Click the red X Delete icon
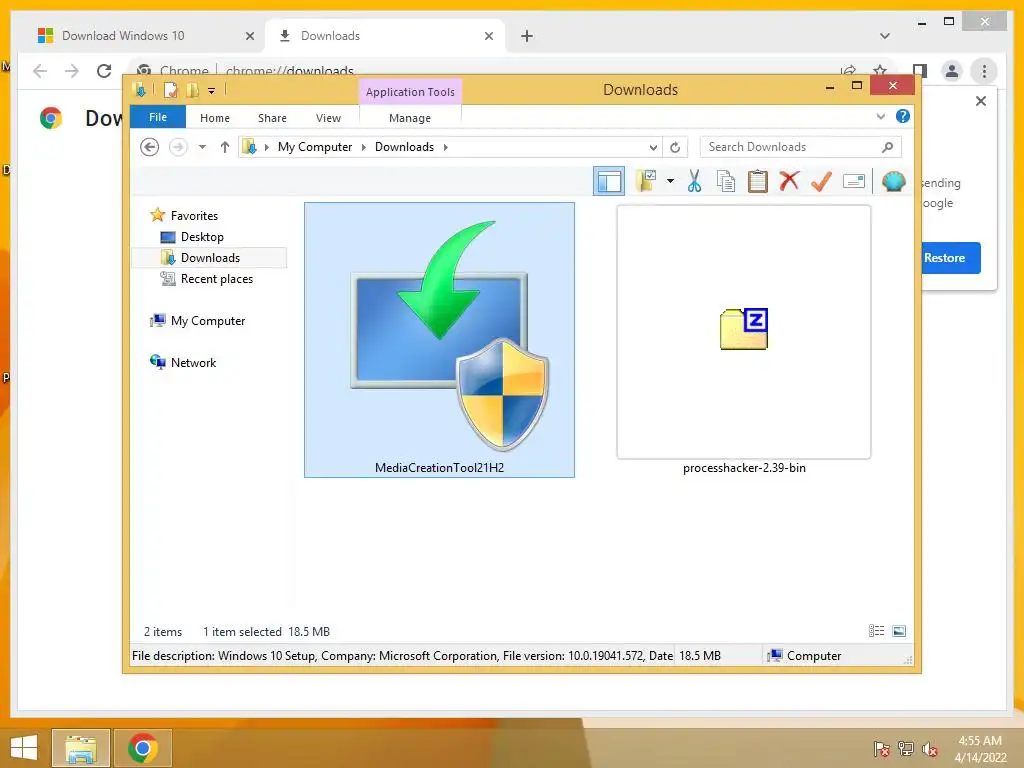The height and width of the screenshot is (768, 1024). click(790, 181)
